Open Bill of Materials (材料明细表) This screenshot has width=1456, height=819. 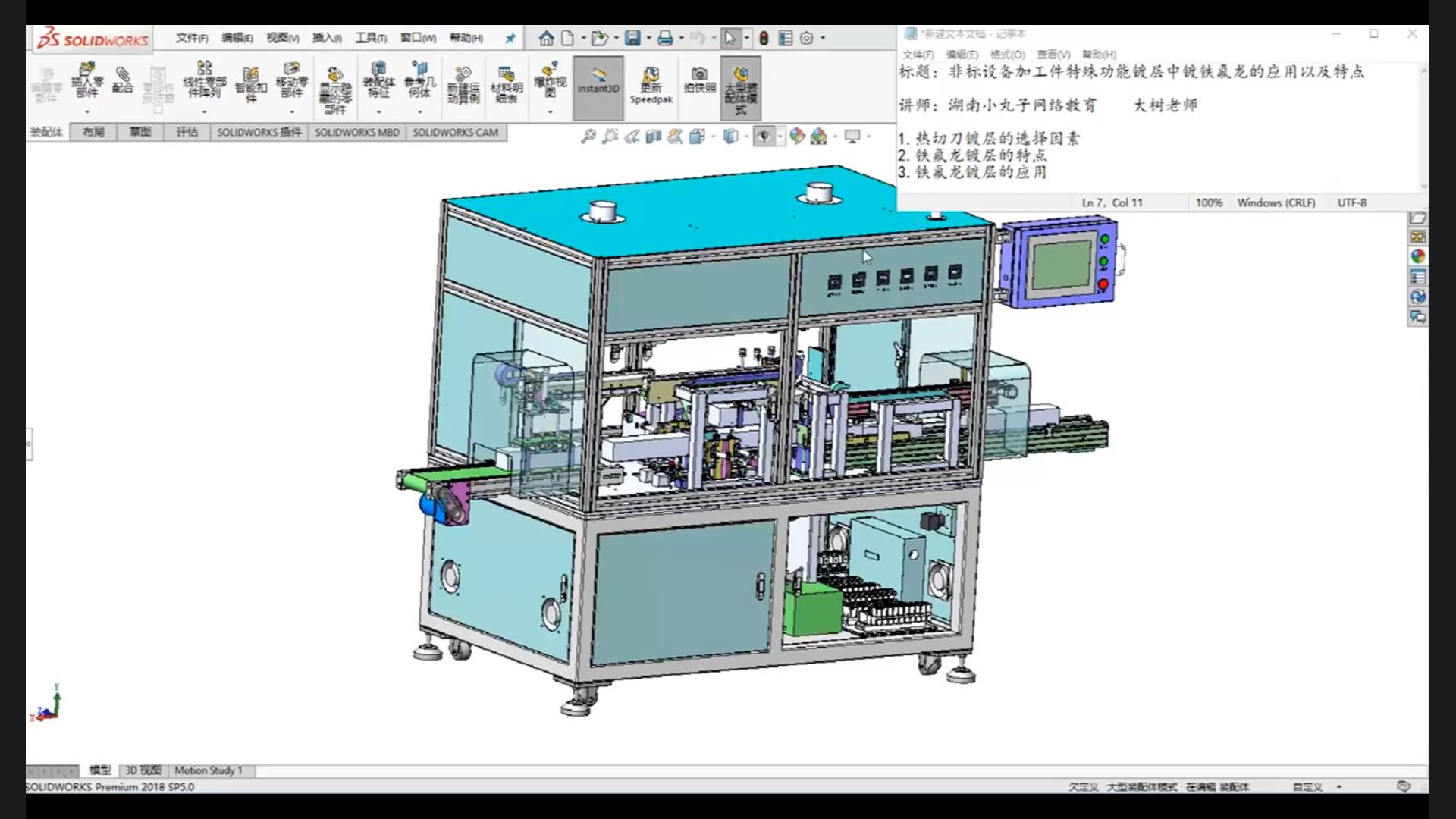(x=507, y=85)
